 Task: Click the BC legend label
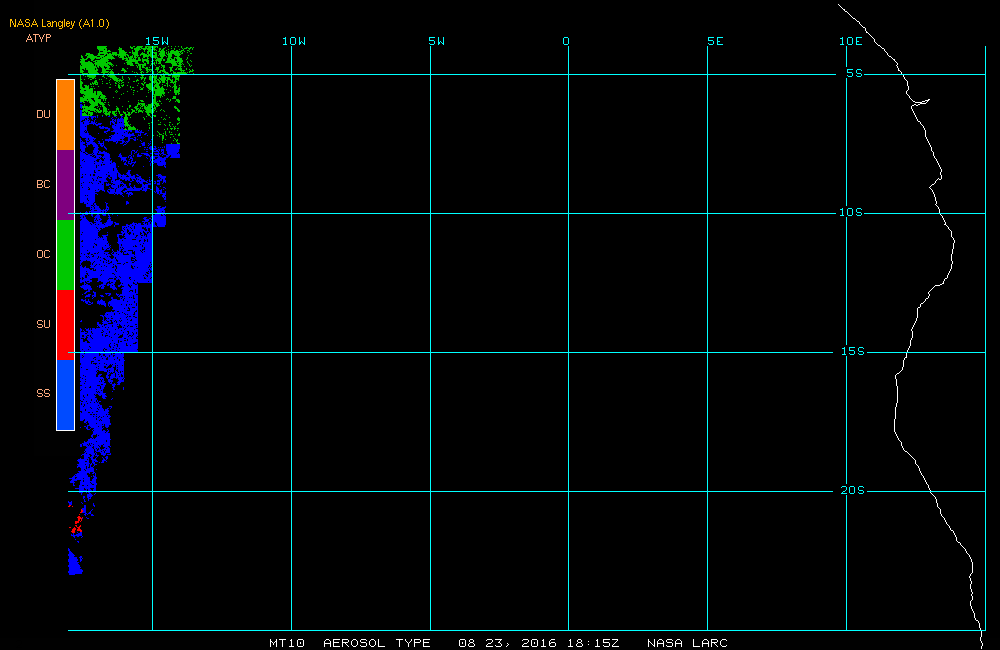[43, 184]
